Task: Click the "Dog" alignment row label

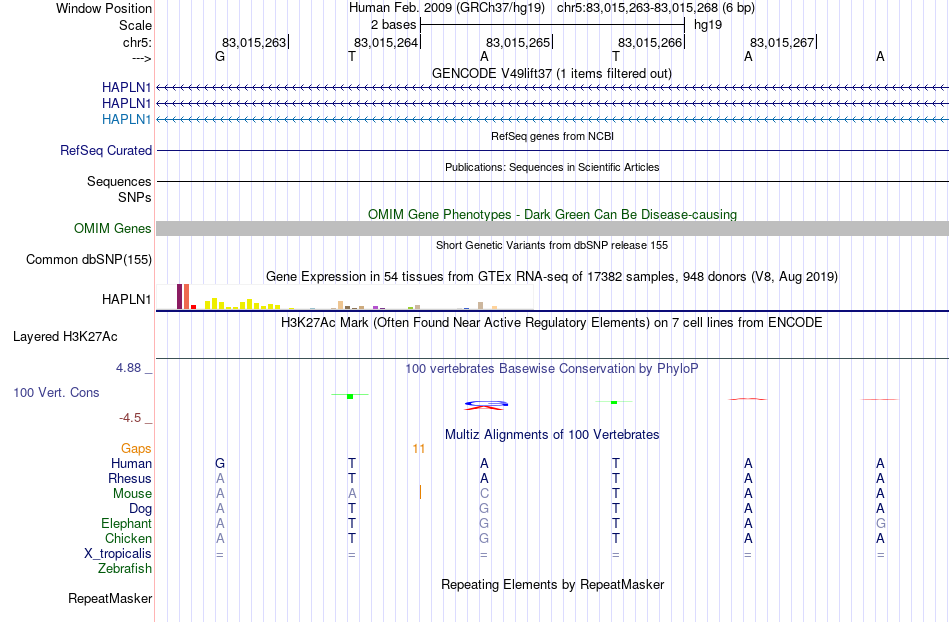Action: coord(140,509)
